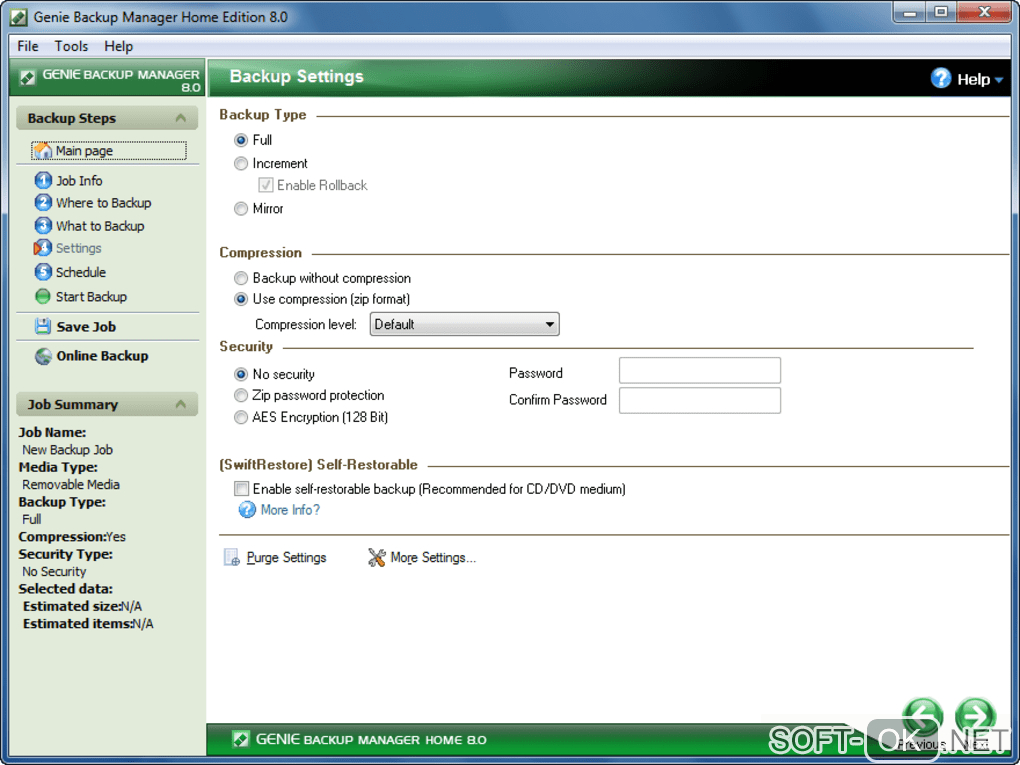Click the Main page home icon
Screen dimensions: 1020x765
coord(43,150)
